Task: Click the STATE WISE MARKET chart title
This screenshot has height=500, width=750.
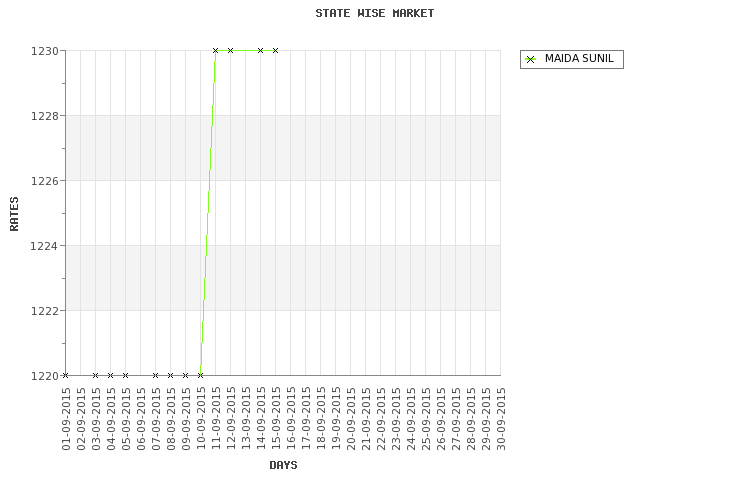Action: 375,13
